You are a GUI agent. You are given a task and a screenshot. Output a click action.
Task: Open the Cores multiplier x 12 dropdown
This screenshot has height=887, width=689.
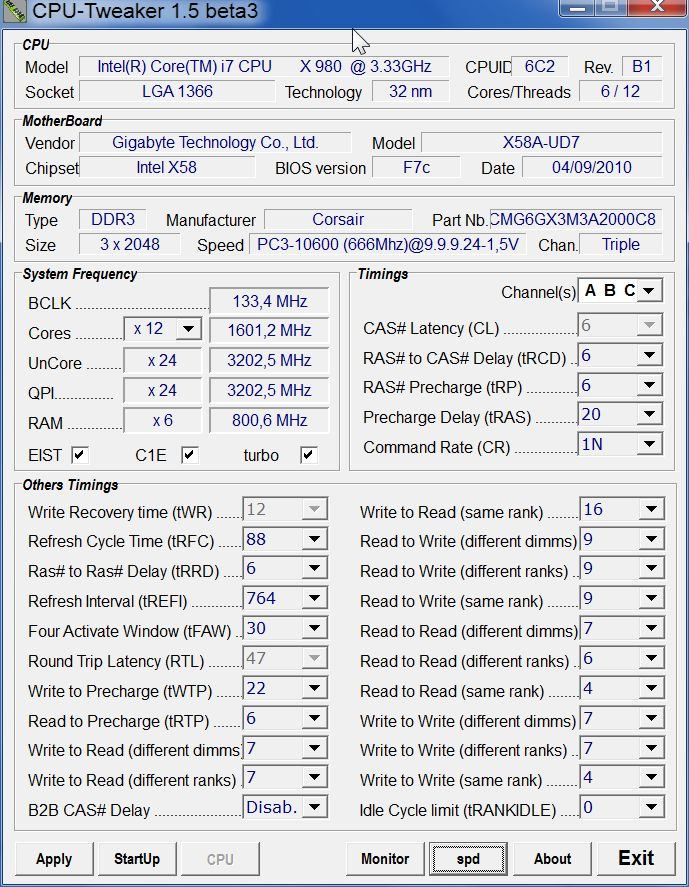[163, 329]
